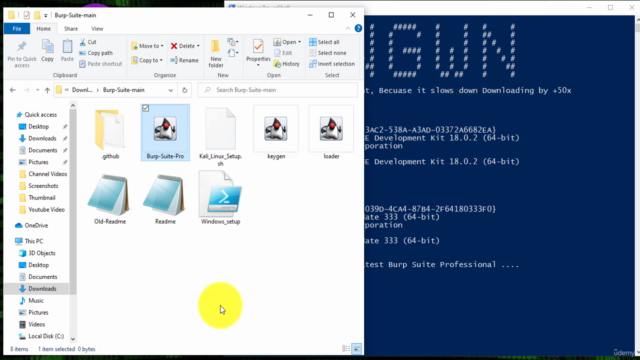
Task: Open pinned Downloads in Quick access
Action: coord(42,138)
